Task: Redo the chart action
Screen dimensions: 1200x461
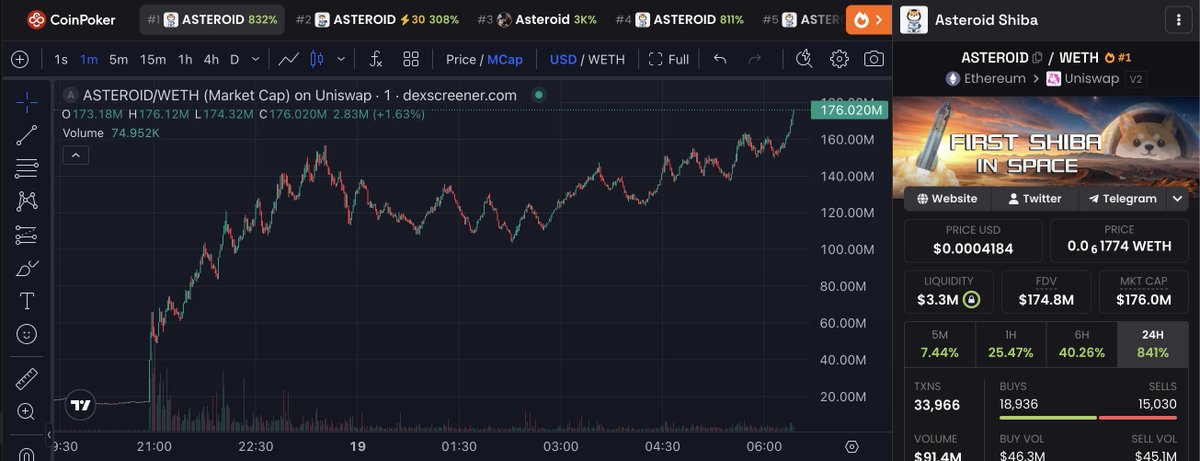Action: tap(755, 59)
